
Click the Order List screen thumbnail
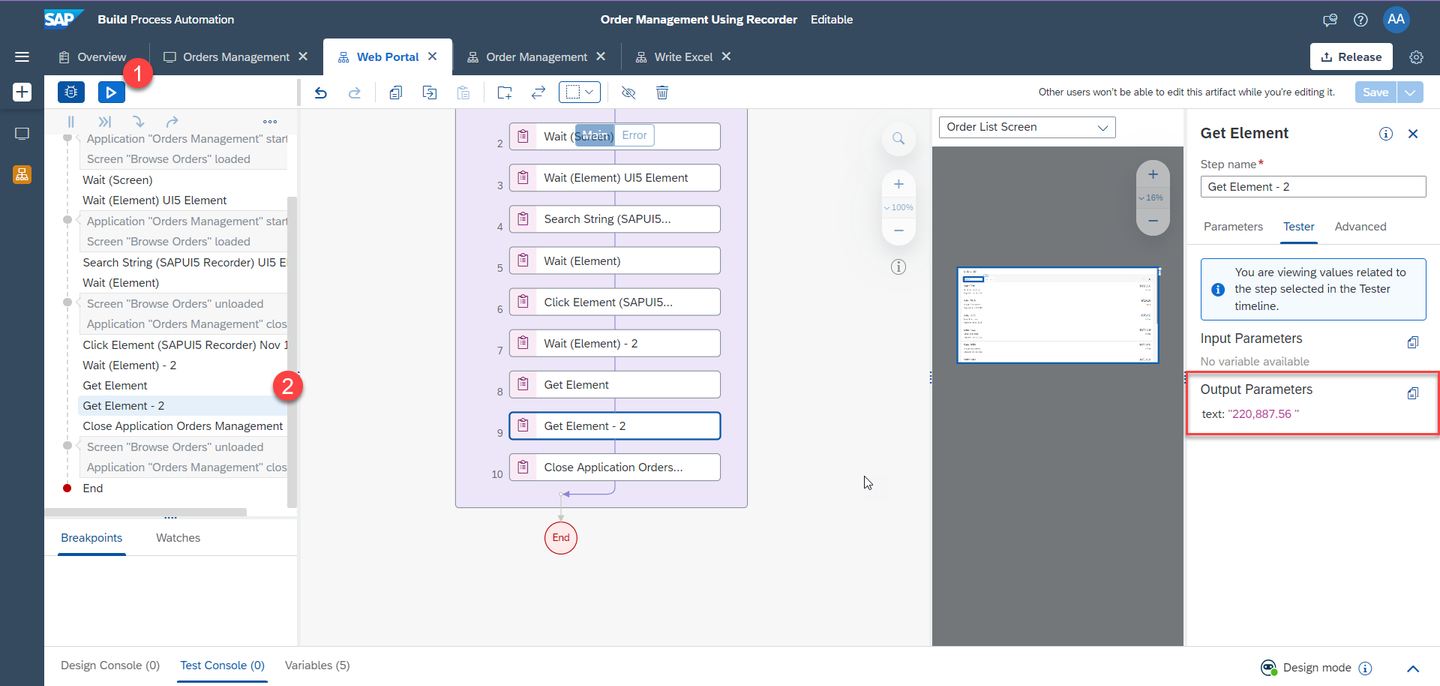(x=1058, y=315)
